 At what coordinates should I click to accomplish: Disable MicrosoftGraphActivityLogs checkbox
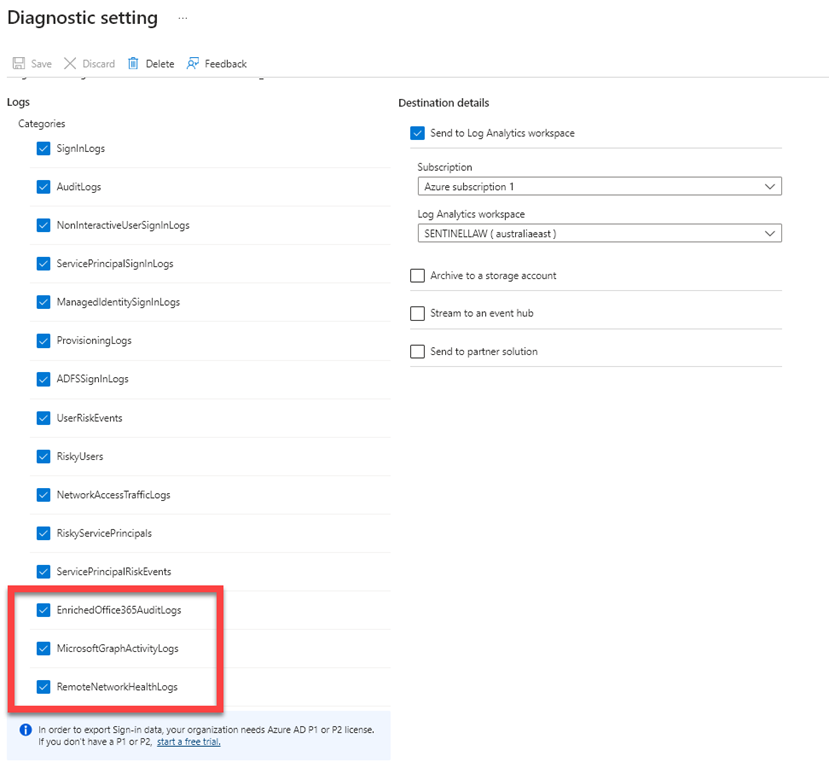click(x=43, y=649)
